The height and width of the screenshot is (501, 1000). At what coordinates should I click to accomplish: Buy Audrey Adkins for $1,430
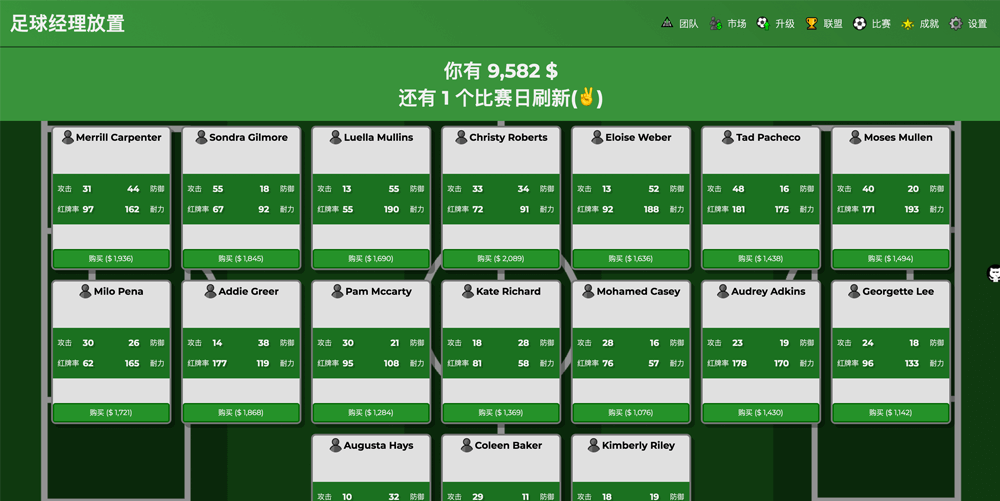(761, 413)
